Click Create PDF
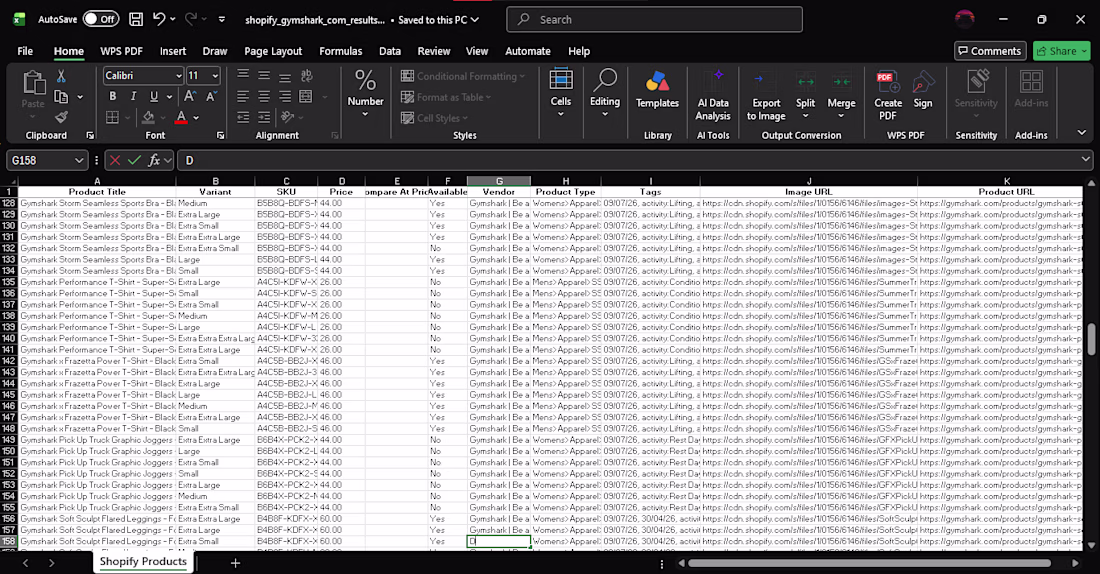Viewport: 1100px width, 574px height. [x=888, y=95]
